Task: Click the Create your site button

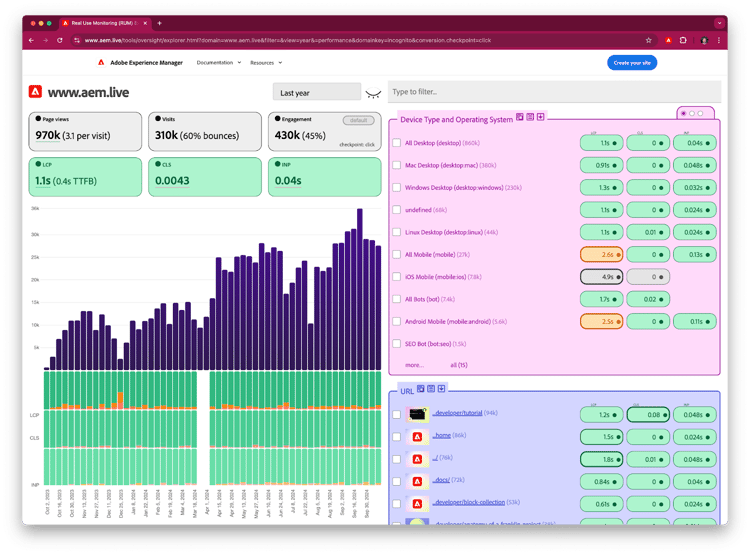Action: tap(632, 63)
